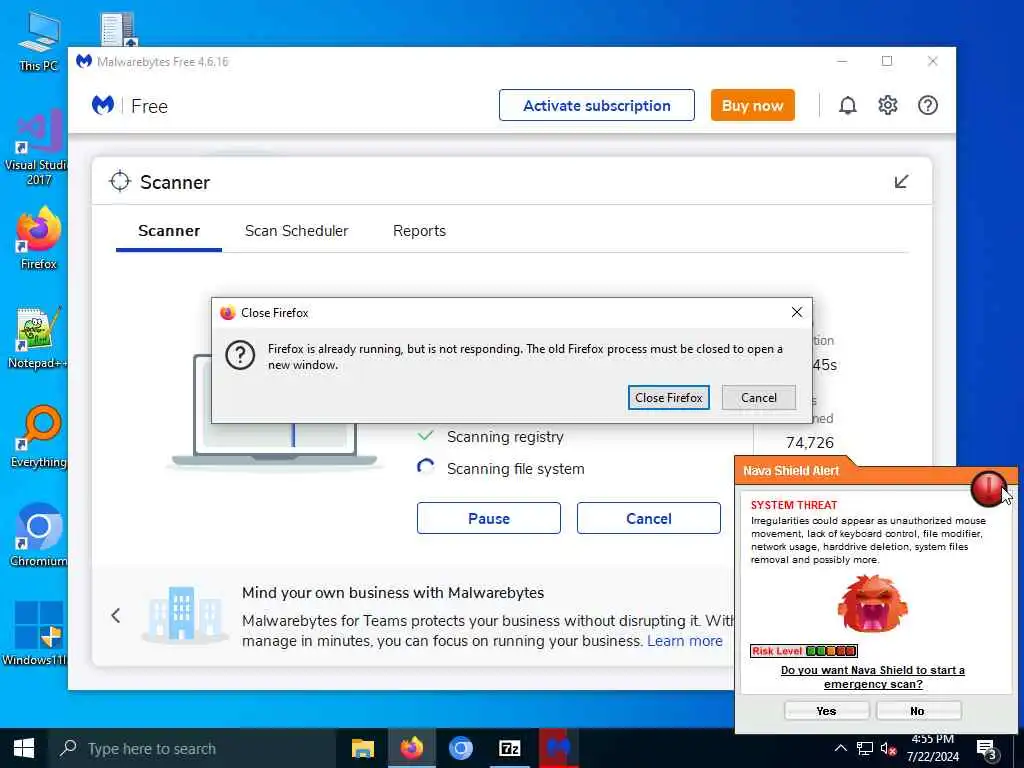Close the Close Firefox dialog with X
This screenshot has height=768, width=1024.
(796, 312)
